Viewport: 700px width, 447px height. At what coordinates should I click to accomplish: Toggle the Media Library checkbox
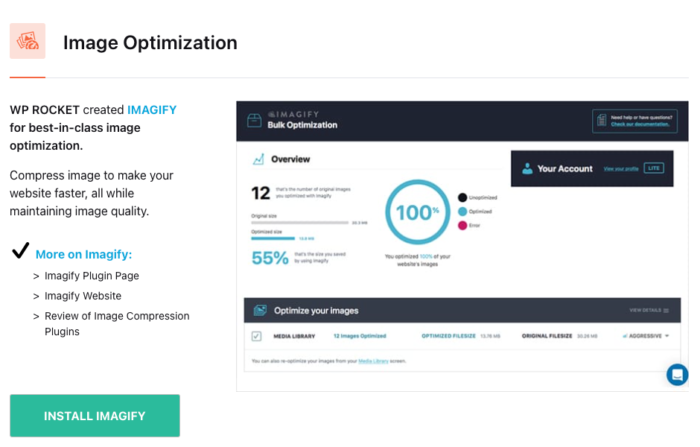coord(256,336)
